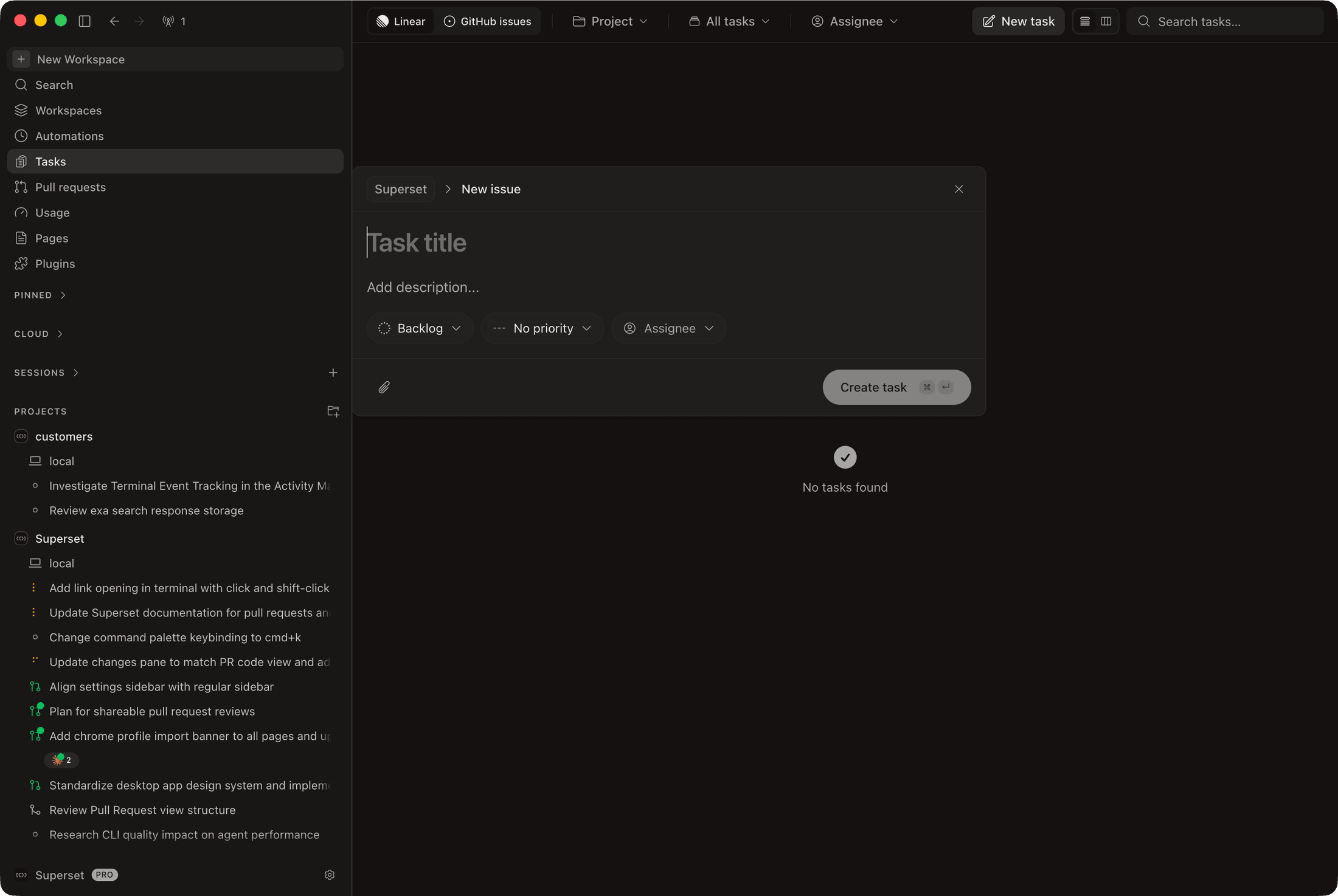
Task: Go forward with the right arrow
Action: pos(139,21)
